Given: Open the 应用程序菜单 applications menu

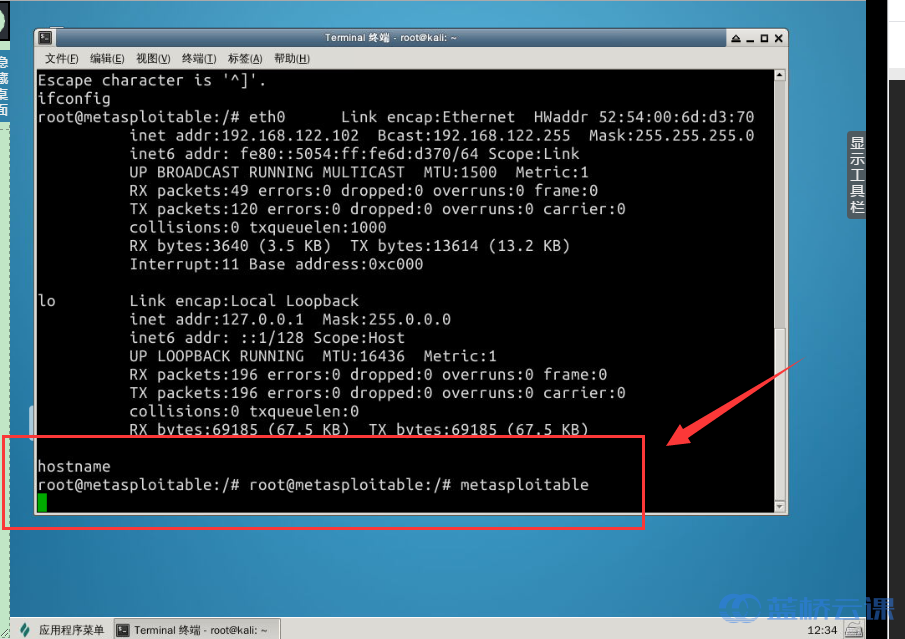Looking at the screenshot, I should (x=62, y=630).
